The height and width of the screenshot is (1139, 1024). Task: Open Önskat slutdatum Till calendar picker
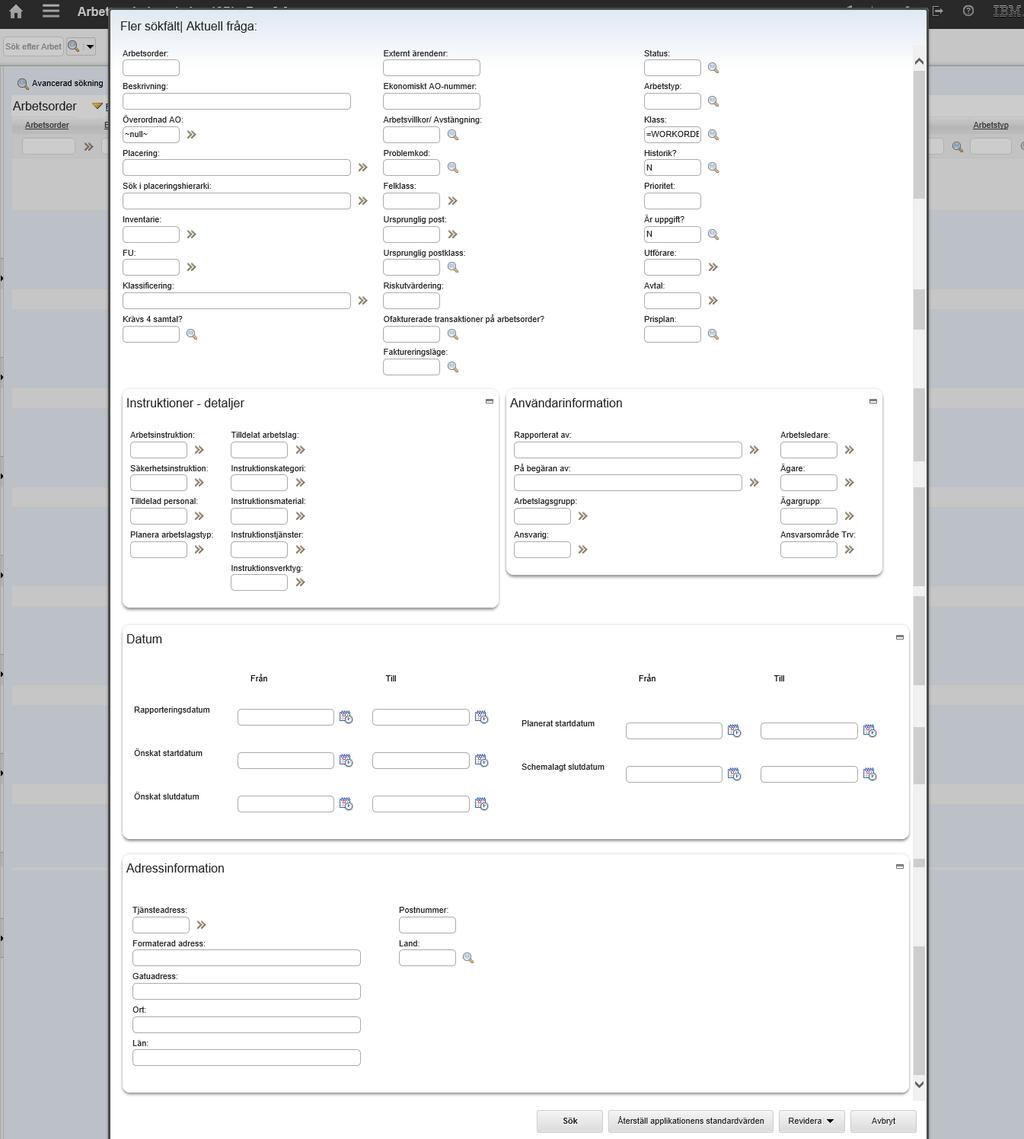pyautogui.click(x=481, y=804)
